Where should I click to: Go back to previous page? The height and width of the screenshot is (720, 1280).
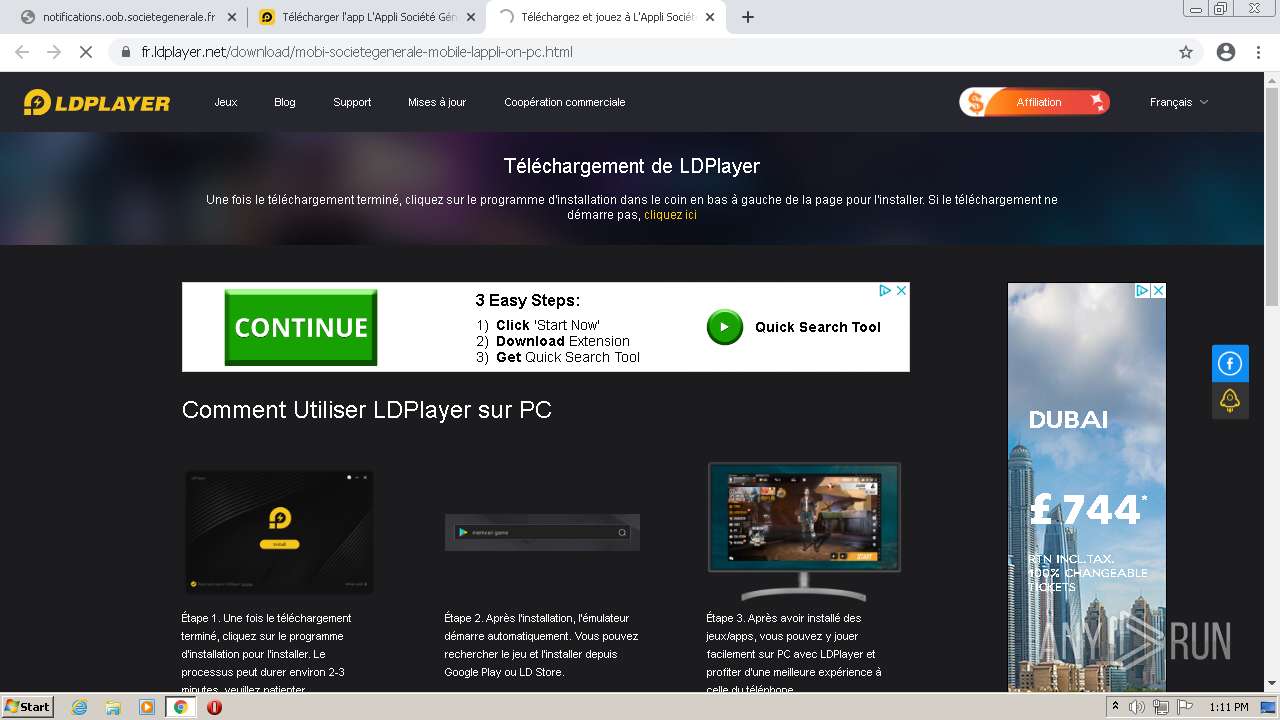coord(22,52)
